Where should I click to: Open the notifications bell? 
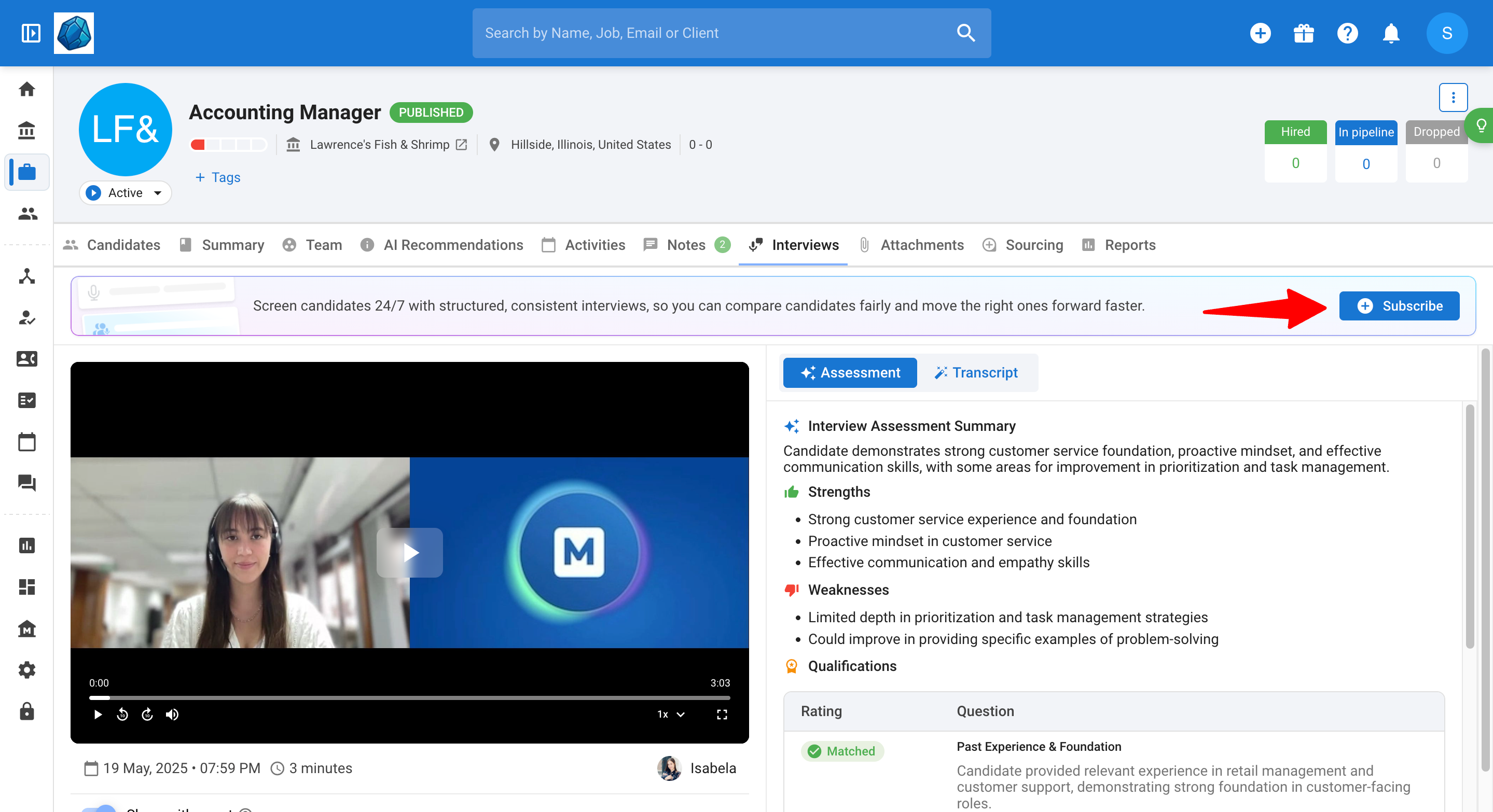(1391, 33)
